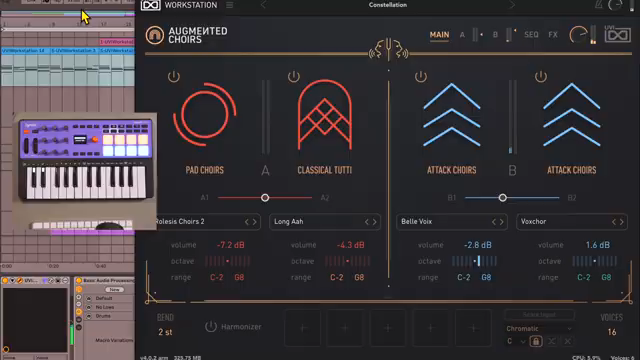The image size is (640, 360).
Task: Open the Augmented Choirs logo icon
Action: click(155, 36)
